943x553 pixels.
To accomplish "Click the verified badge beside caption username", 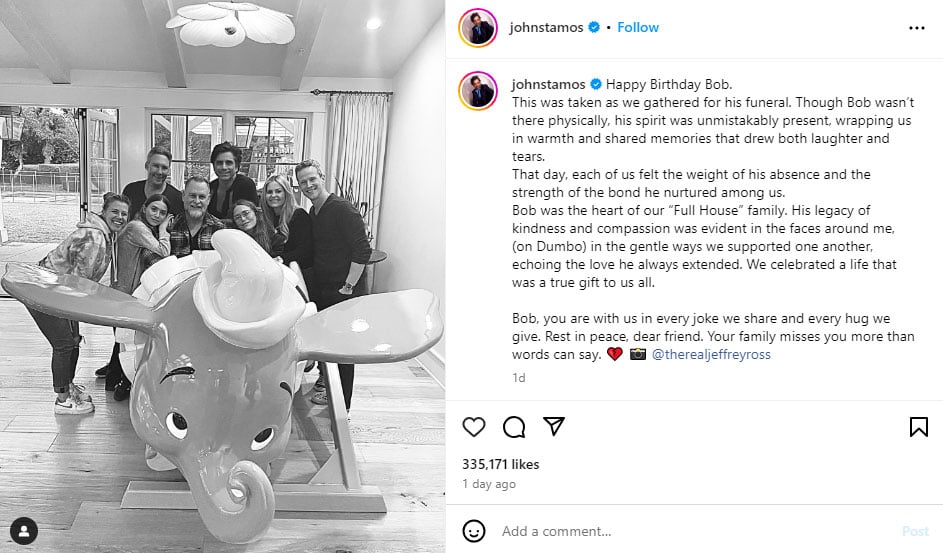I will pos(596,84).
